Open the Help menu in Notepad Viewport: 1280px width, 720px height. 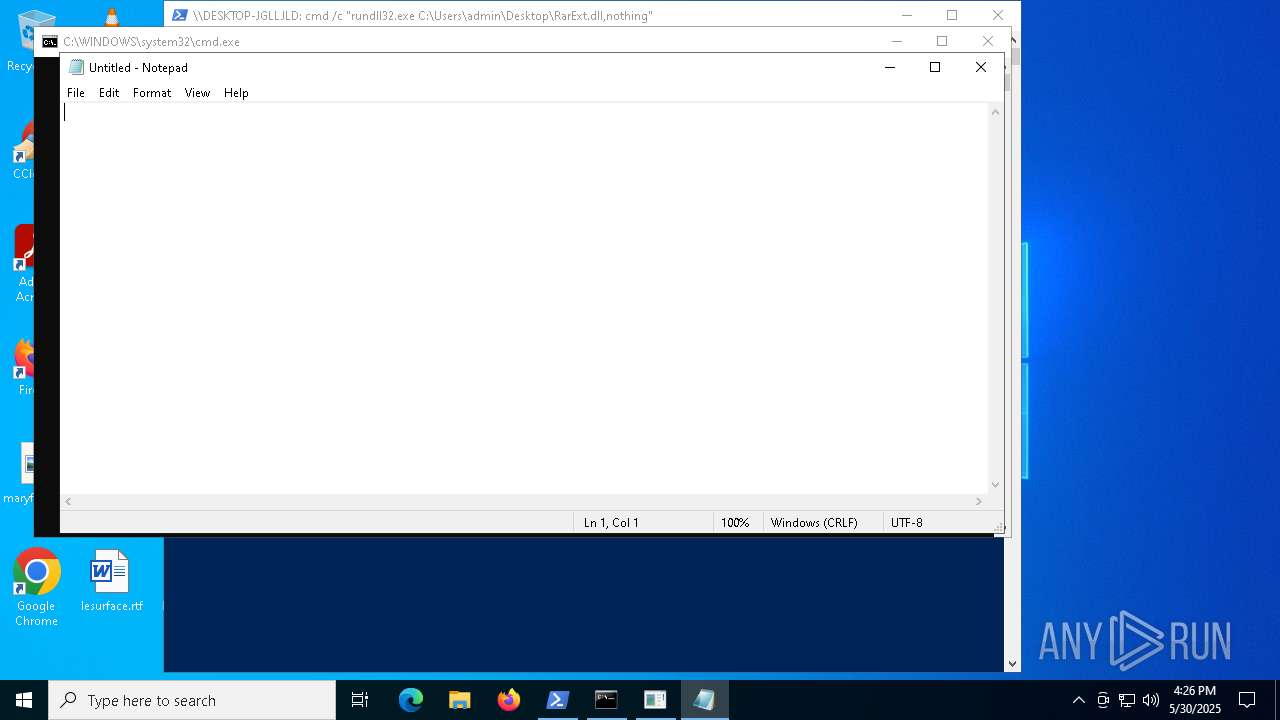[x=236, y=93]
